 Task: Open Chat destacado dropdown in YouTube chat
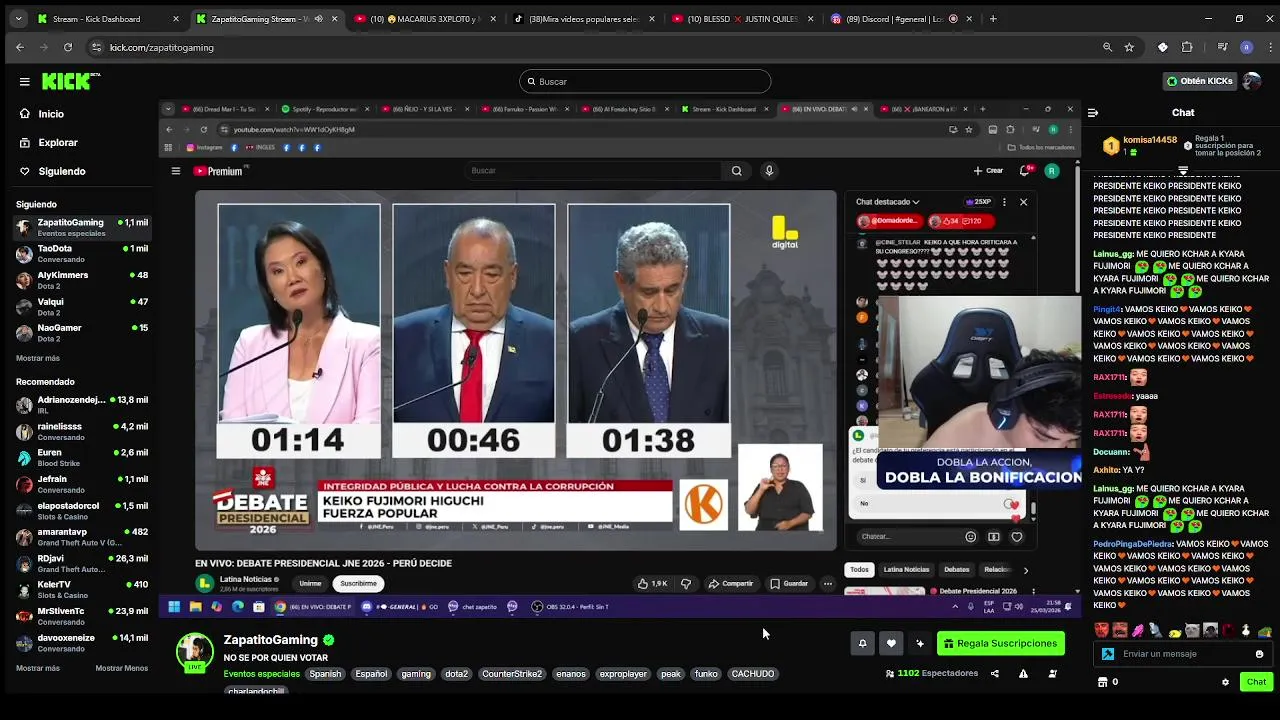[888, 202]
